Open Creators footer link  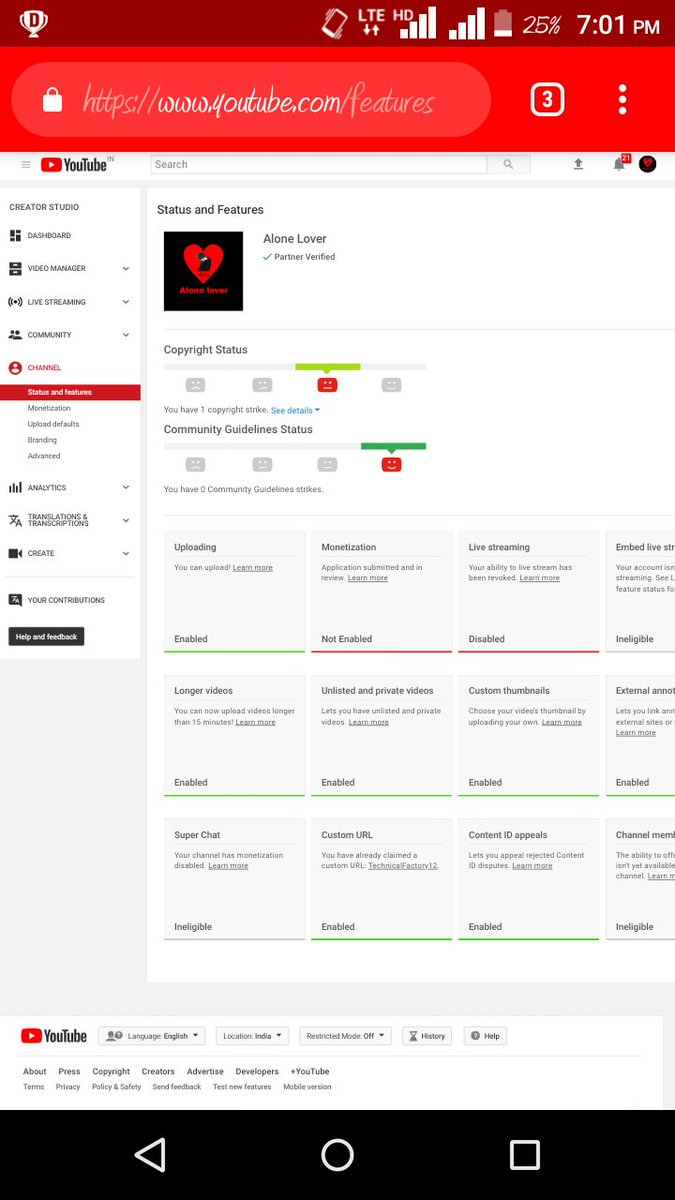tap(158, 1071)
